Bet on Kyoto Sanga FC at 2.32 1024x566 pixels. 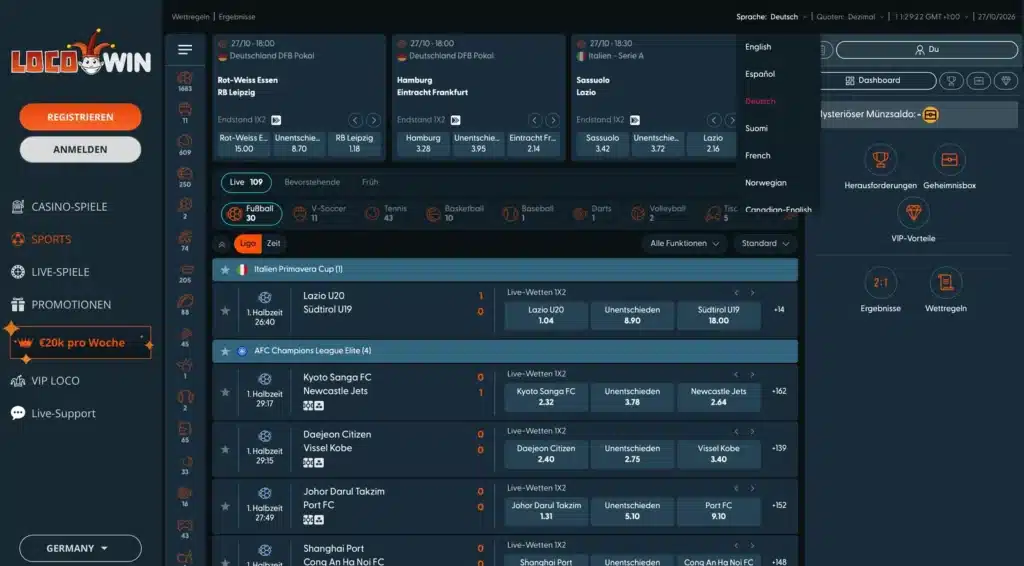pyautogui.click(x=546, y=397)
